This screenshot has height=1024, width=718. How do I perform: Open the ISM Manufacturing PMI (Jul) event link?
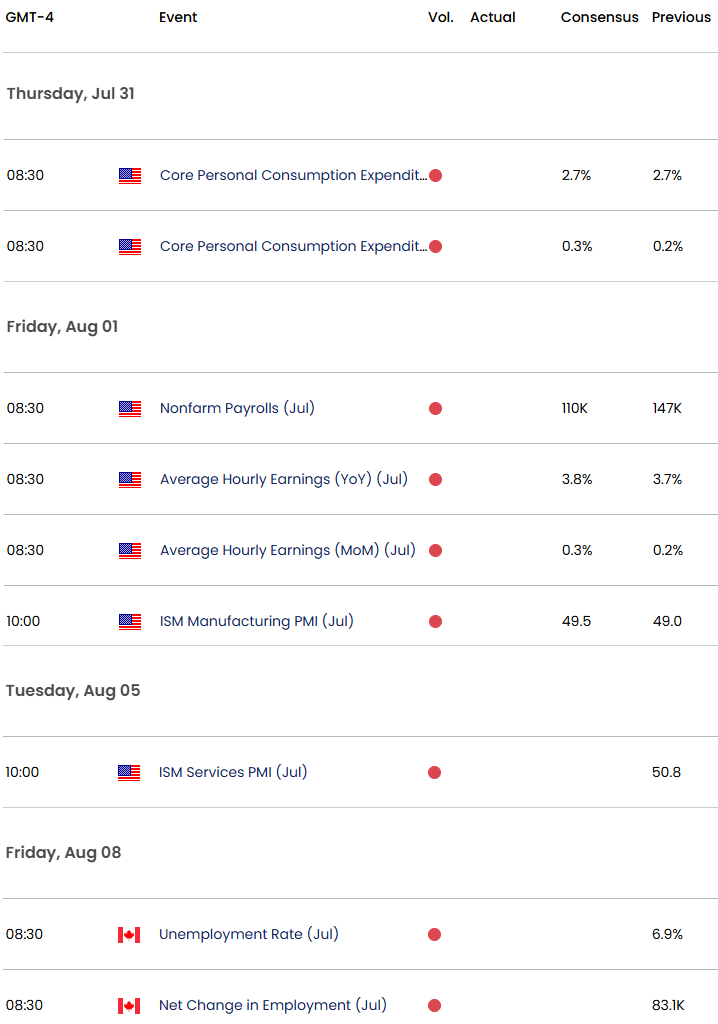(x=256, y=621)
